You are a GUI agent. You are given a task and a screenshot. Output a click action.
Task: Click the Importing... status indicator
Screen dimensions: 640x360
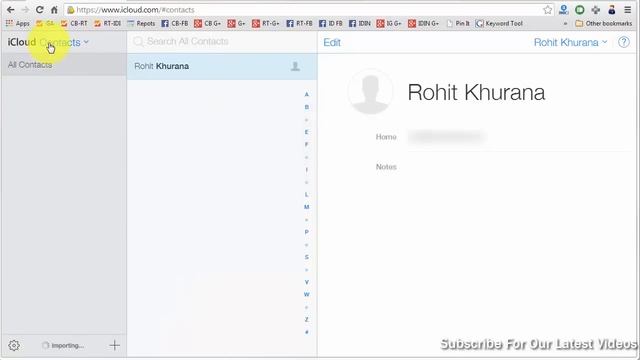pos(63,346)
